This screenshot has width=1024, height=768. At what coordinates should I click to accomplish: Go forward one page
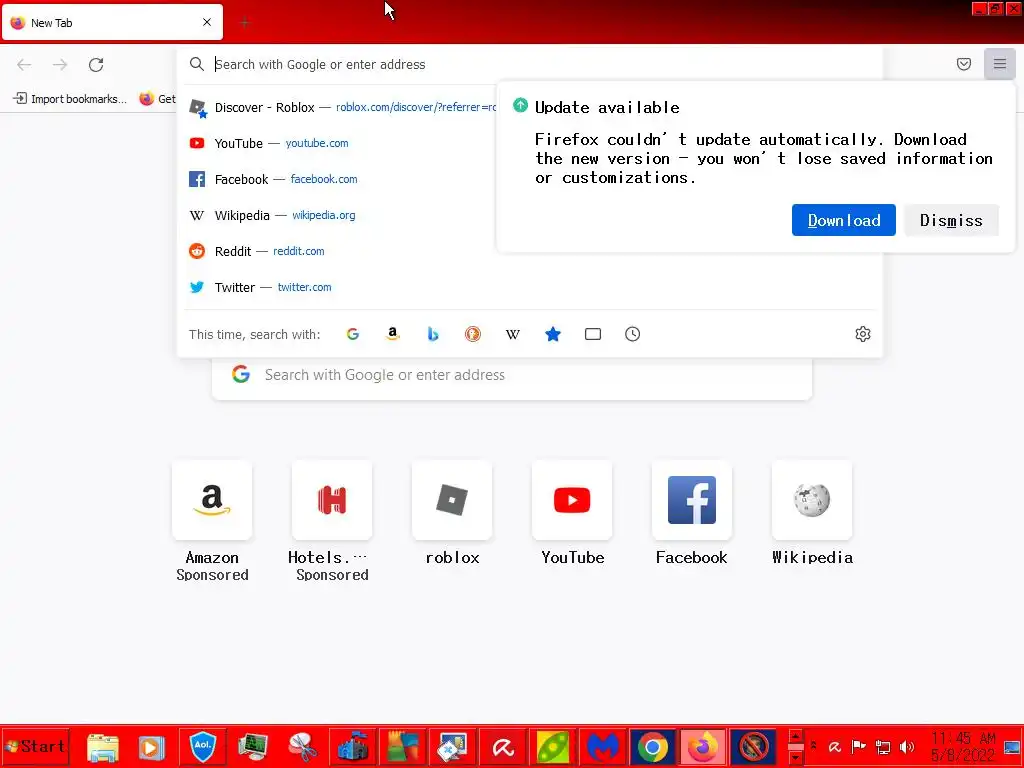[60, 65]
